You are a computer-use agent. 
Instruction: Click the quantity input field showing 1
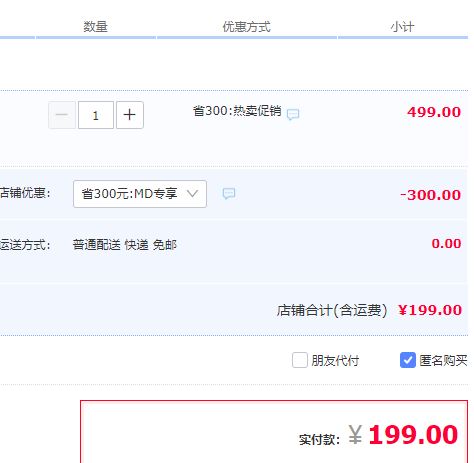click(x=96, y=115)
